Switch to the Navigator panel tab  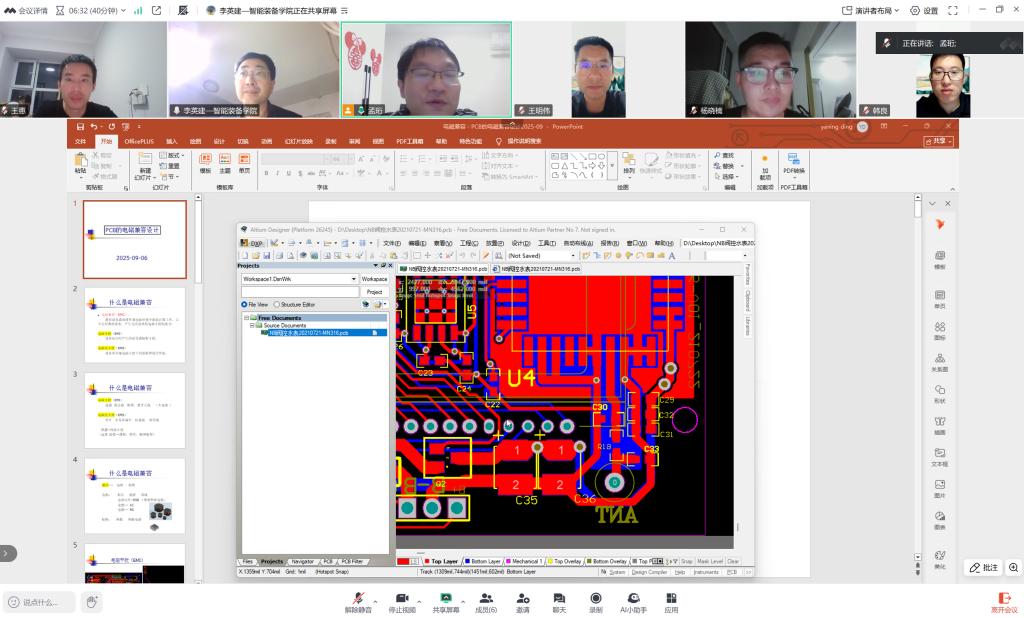(x=302, y=562)
